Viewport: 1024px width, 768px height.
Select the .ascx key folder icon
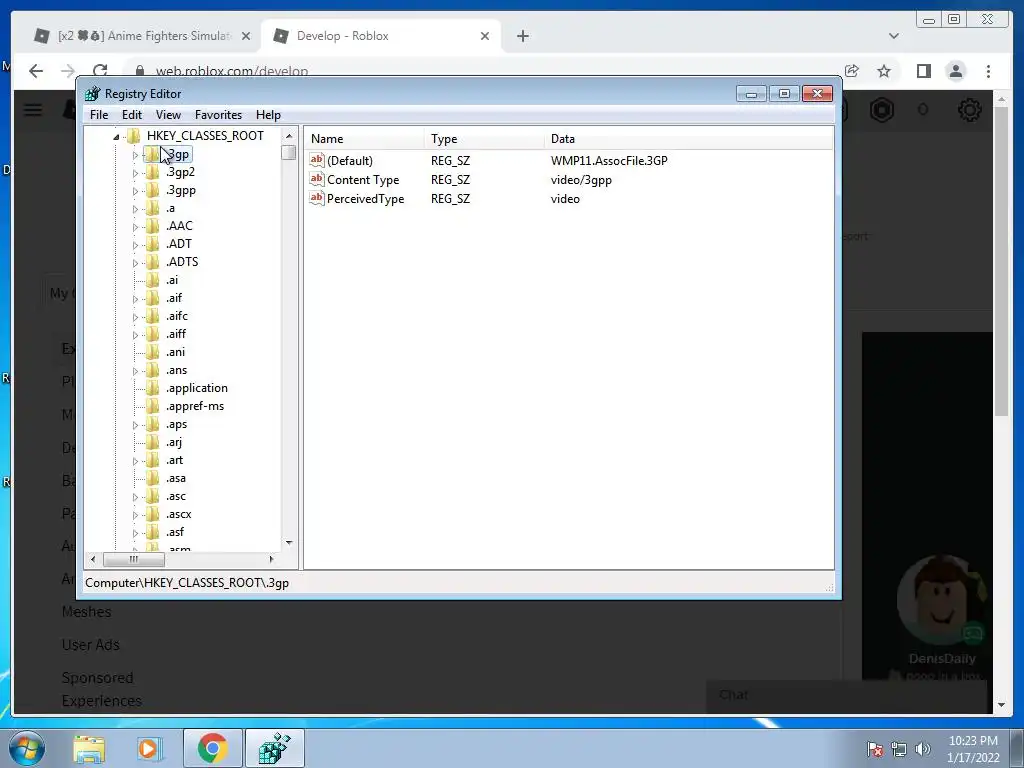point(153,514)
